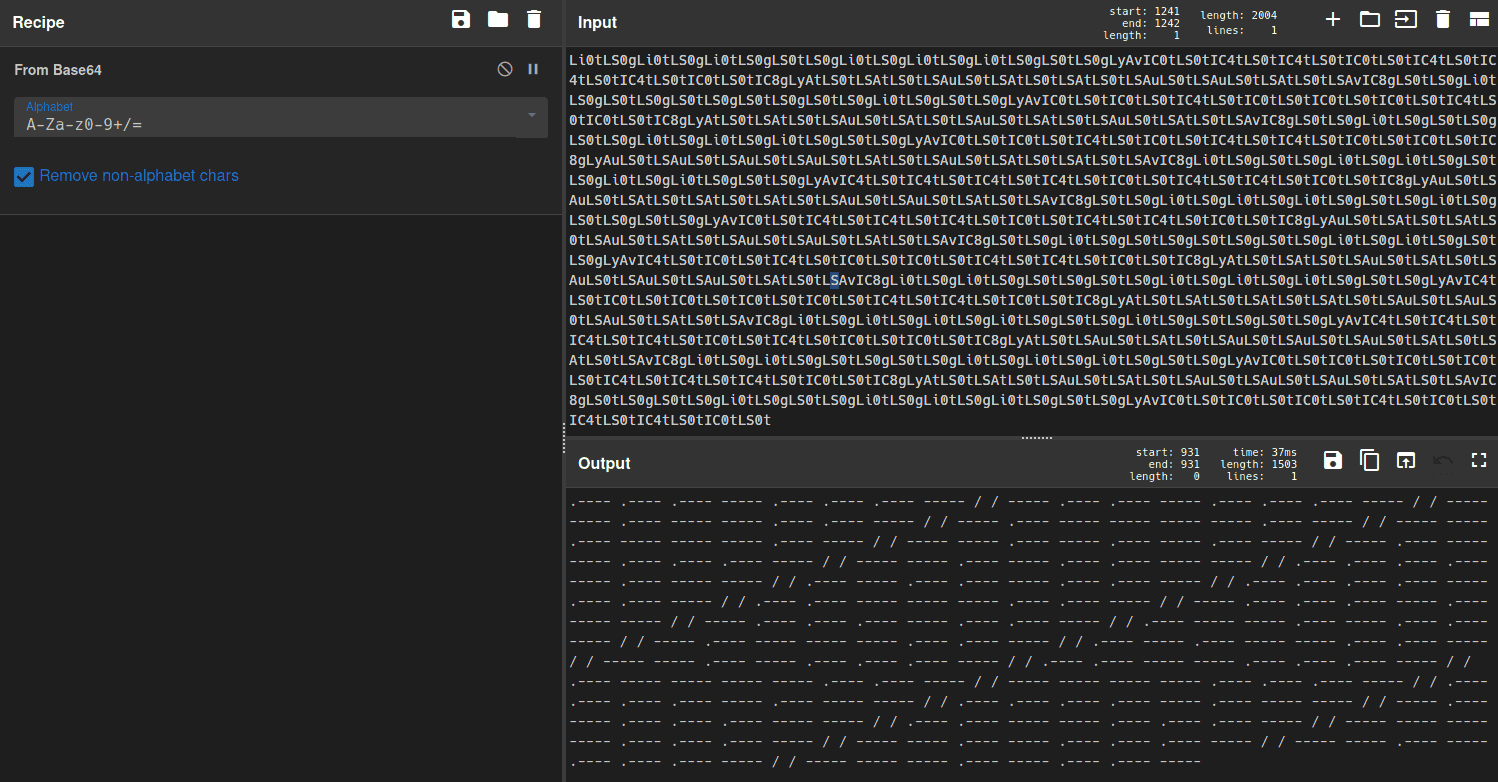
Task: Load a recipe via folder icon
Action: tap(497, 19)
